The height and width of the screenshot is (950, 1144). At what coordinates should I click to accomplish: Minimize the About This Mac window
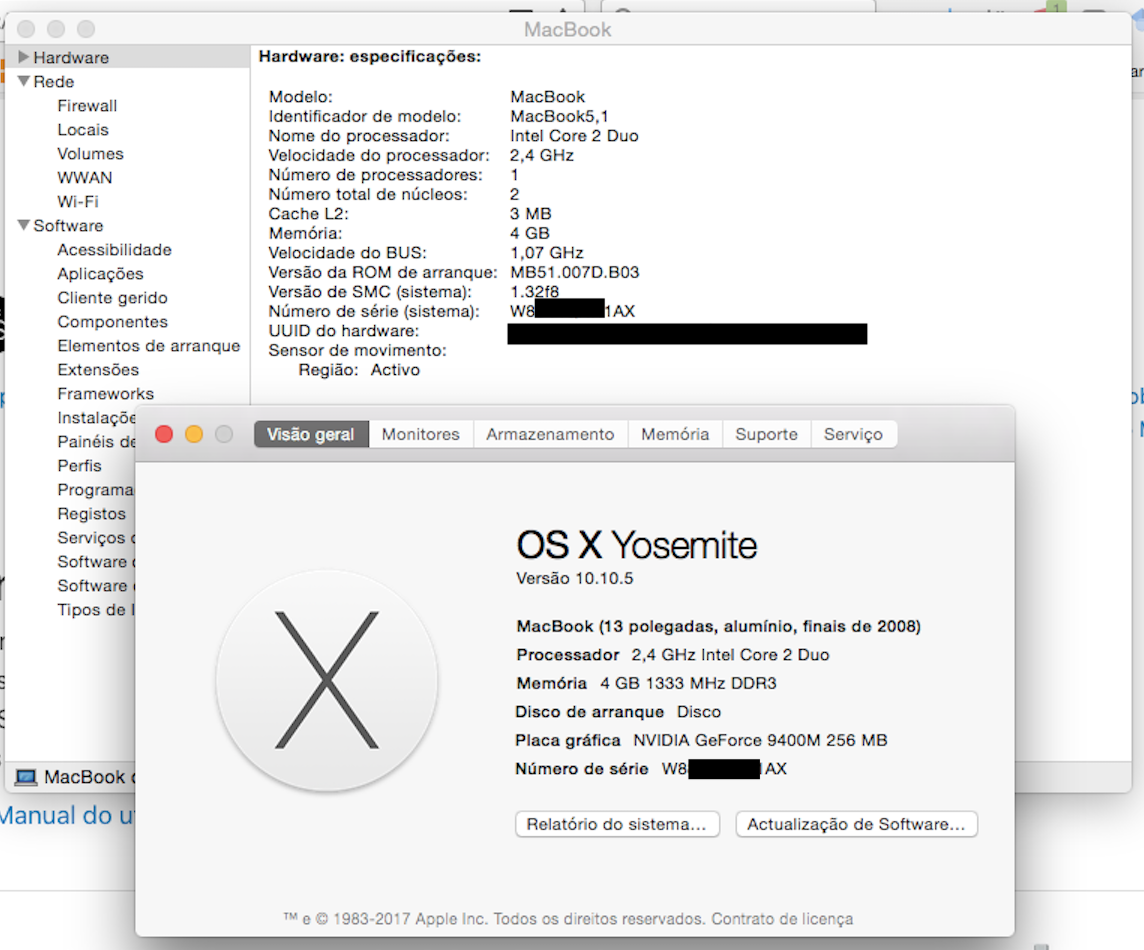(x=194, y=434)
